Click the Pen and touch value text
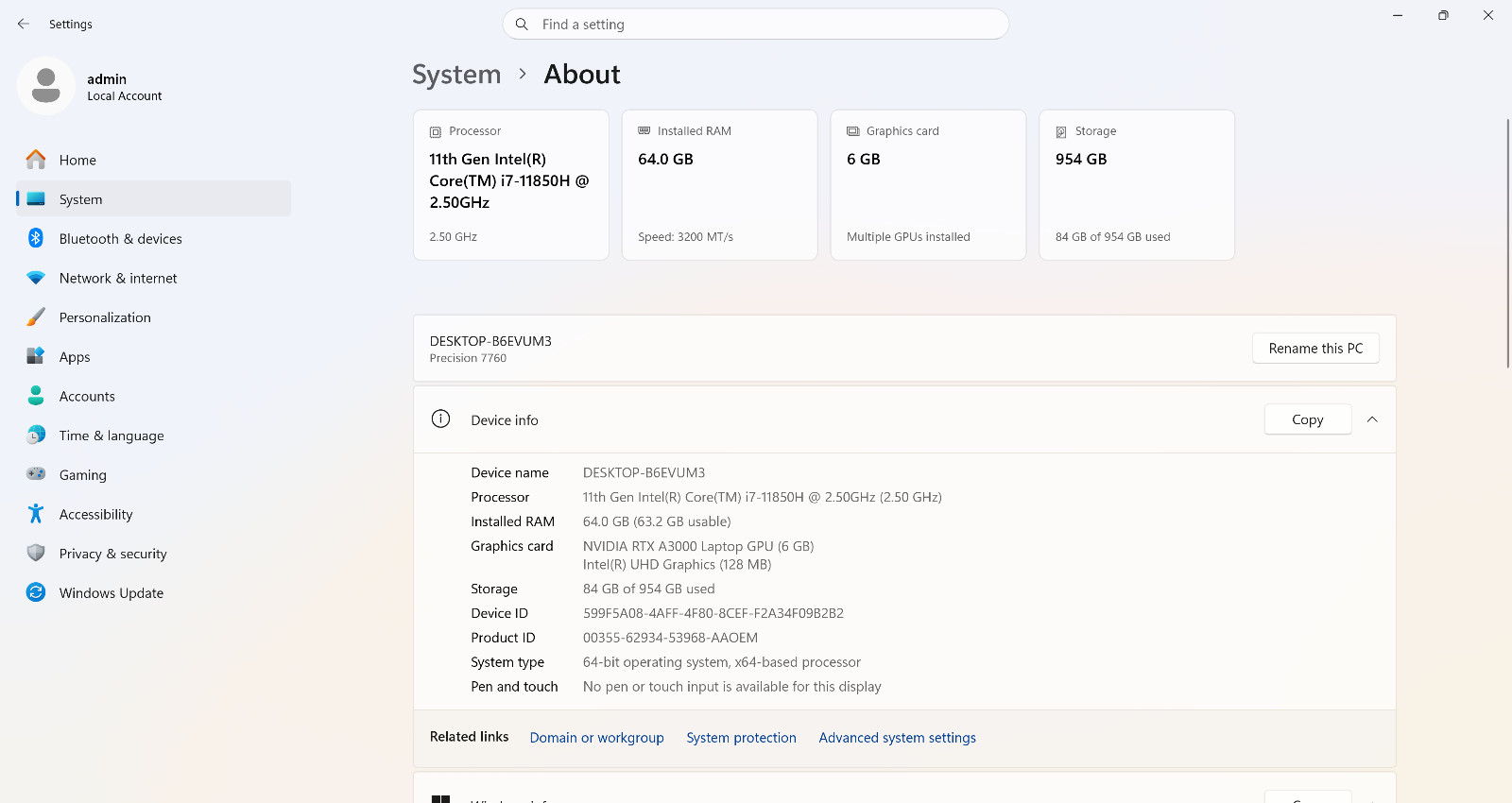 click(732, 687)
